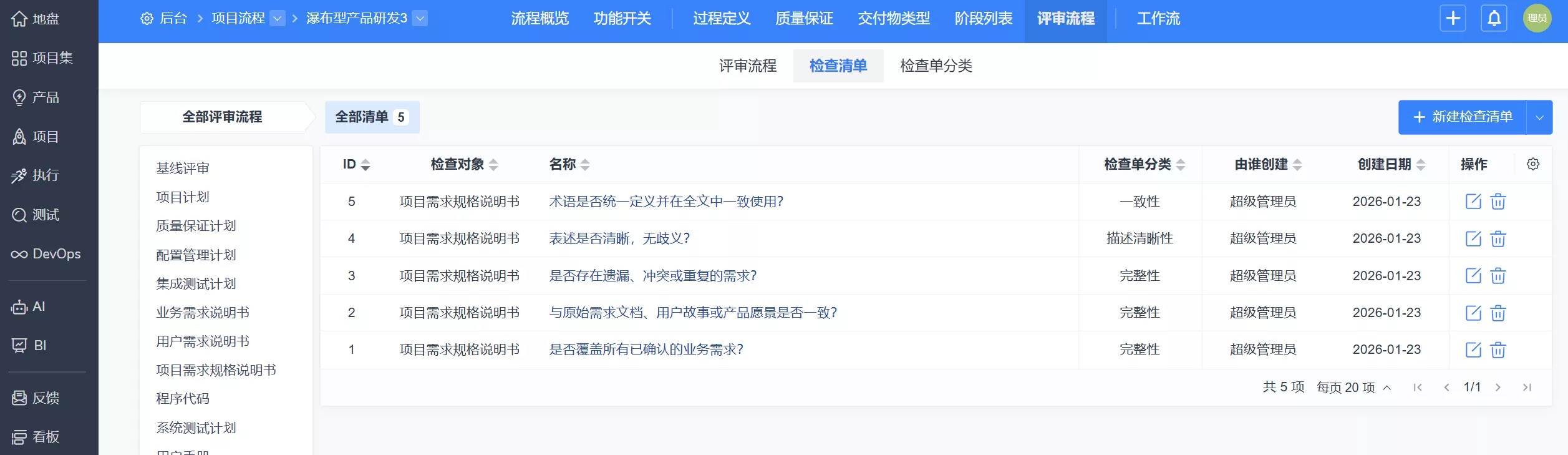Open 项目流程 breadcrumb dropdown
Screen dimensions: 1568x455
pyautogui.click(x=278, y=19)
